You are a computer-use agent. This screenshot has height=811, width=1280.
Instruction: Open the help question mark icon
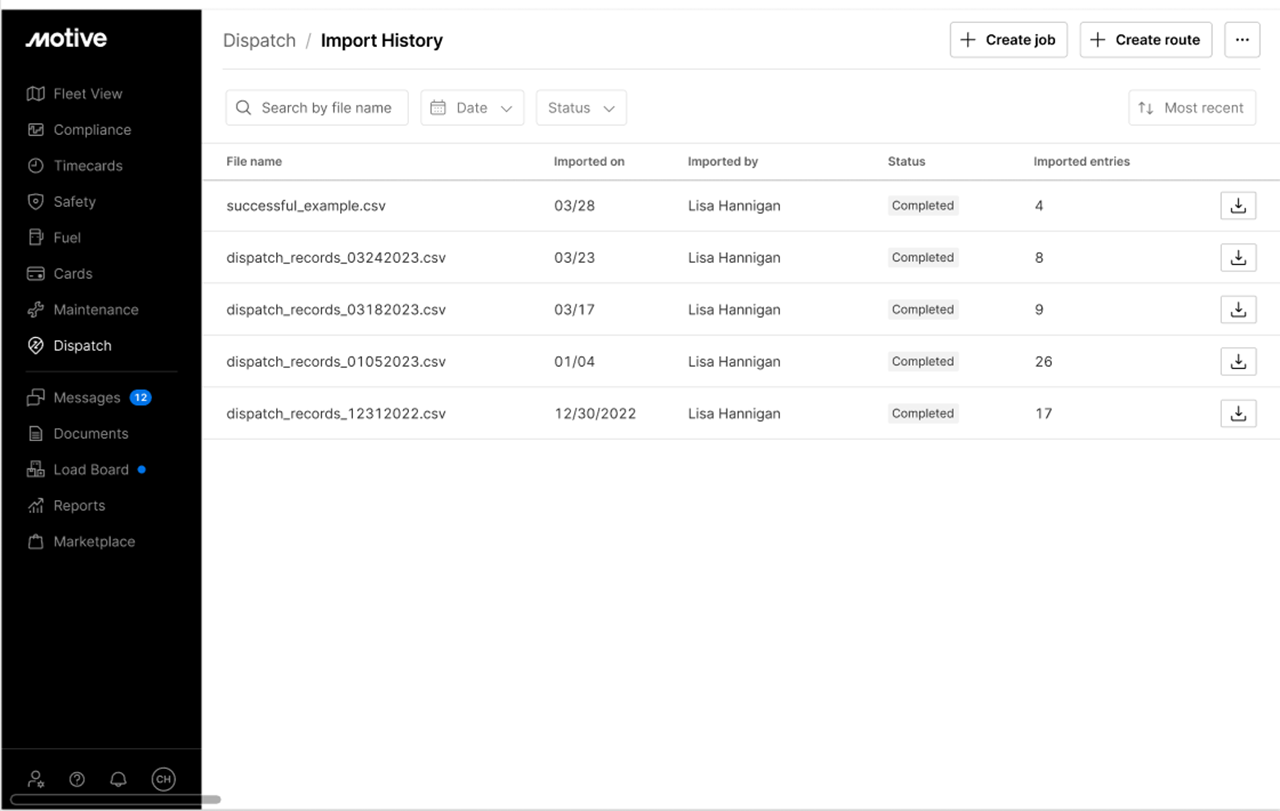coord(77,779)
